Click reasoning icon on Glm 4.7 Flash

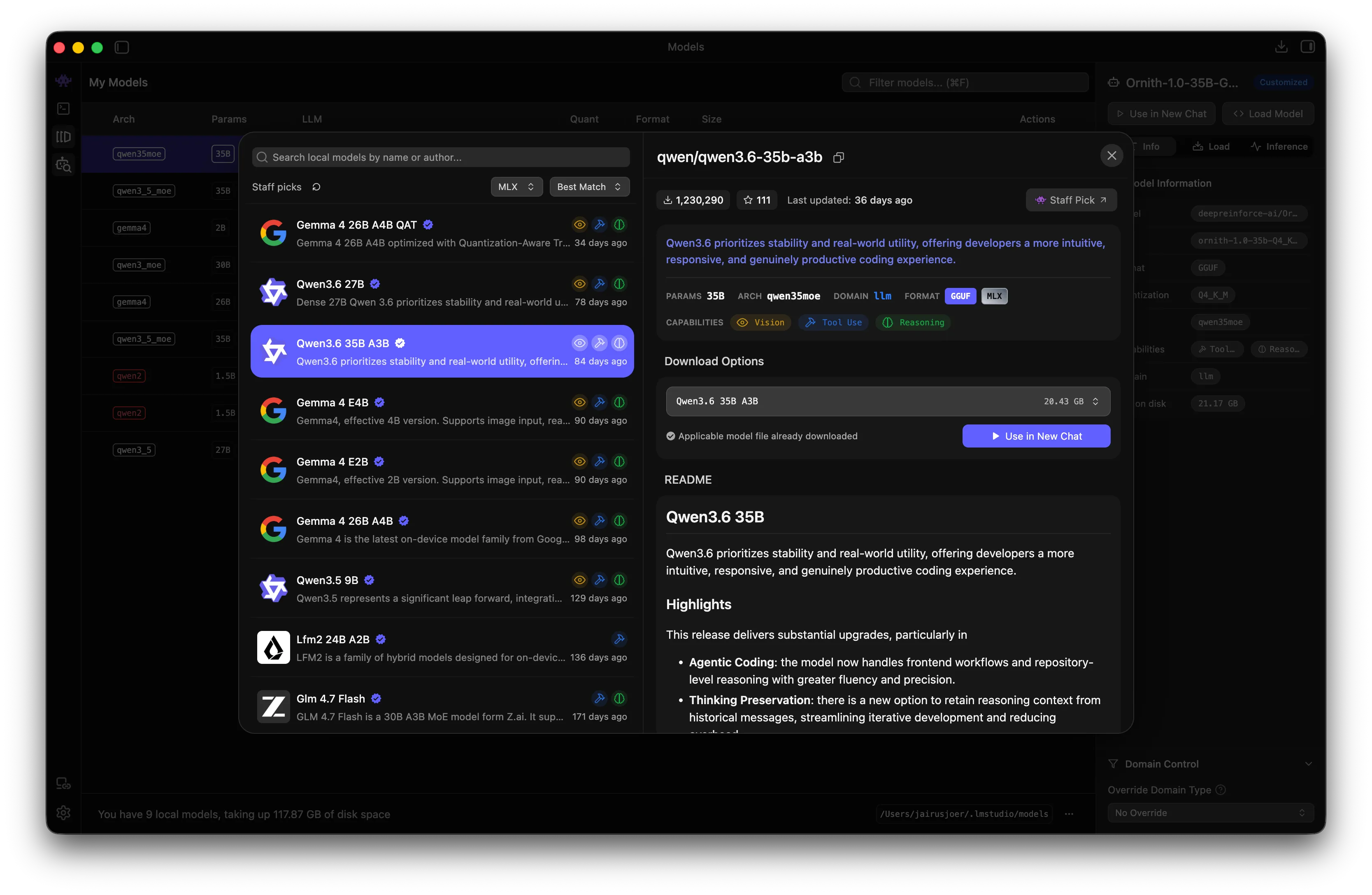[x=619, y=698]
